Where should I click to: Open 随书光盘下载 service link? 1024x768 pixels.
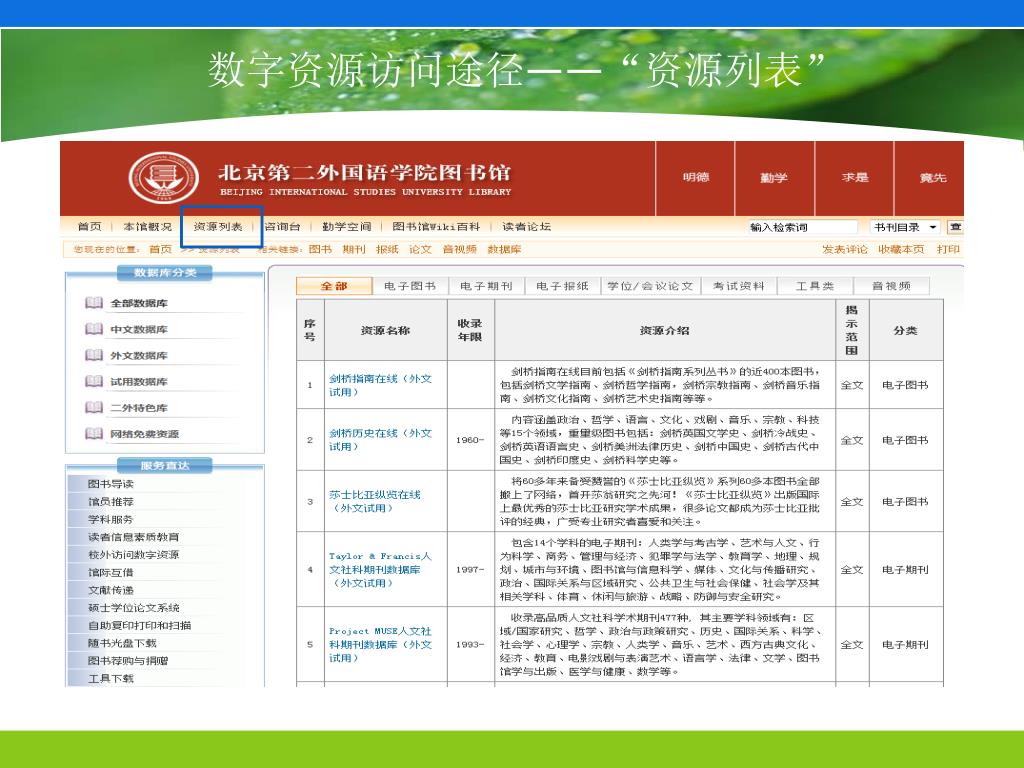point(122,643)
